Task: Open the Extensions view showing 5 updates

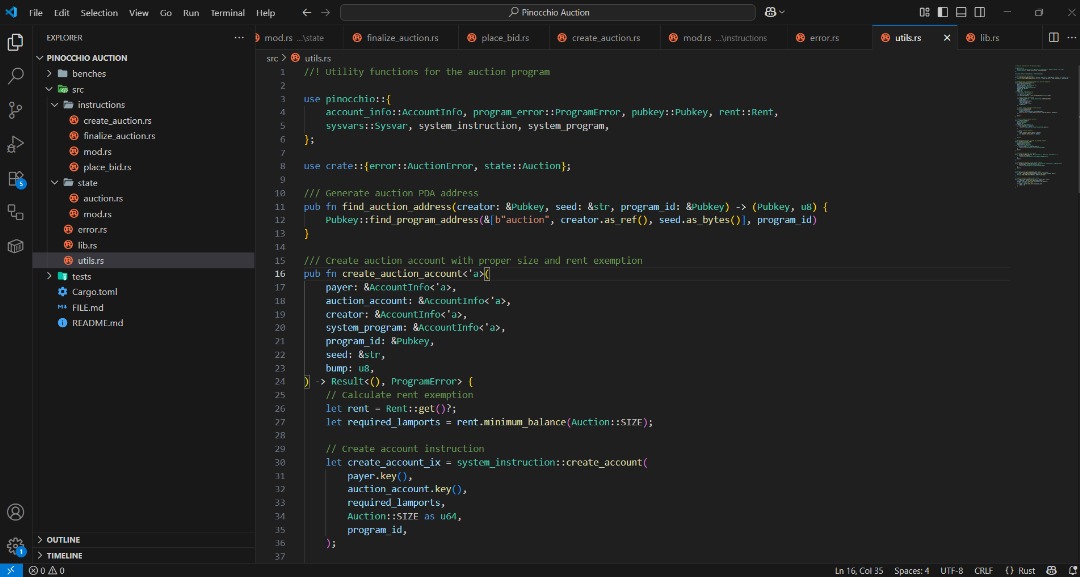Action: click(x=15, y=178)
